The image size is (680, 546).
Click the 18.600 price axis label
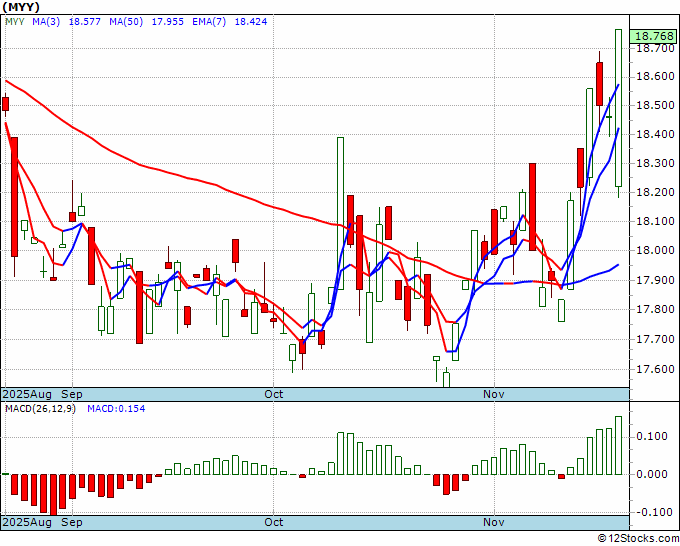[655, 76]
